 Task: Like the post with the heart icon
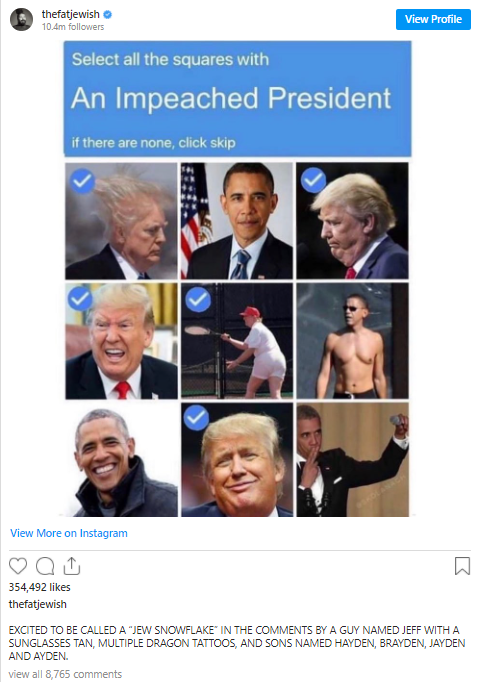[18, 566]
